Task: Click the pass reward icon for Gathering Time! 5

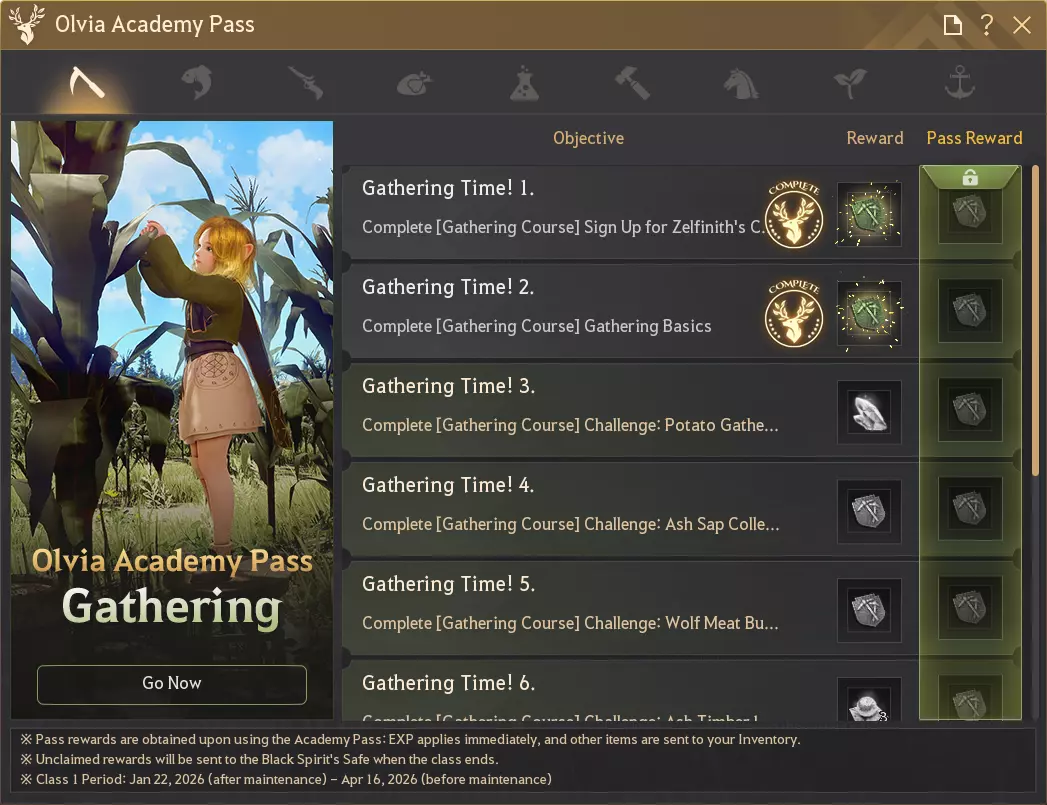Action: coord(970,607)
